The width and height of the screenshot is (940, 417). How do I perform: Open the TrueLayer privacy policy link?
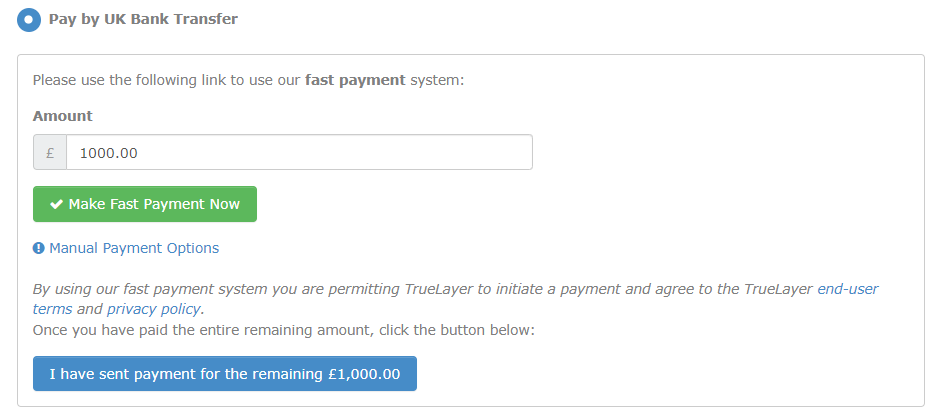[154, 309]
